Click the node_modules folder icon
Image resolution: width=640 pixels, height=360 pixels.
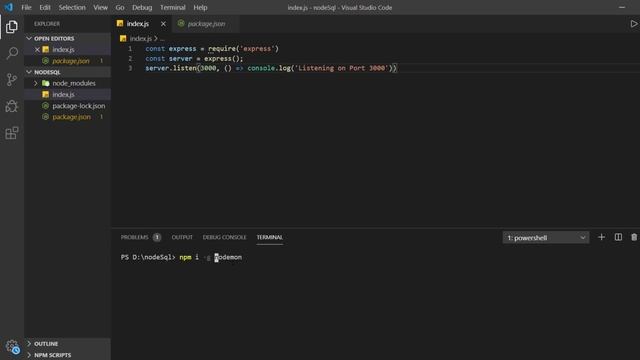point(46,83)
